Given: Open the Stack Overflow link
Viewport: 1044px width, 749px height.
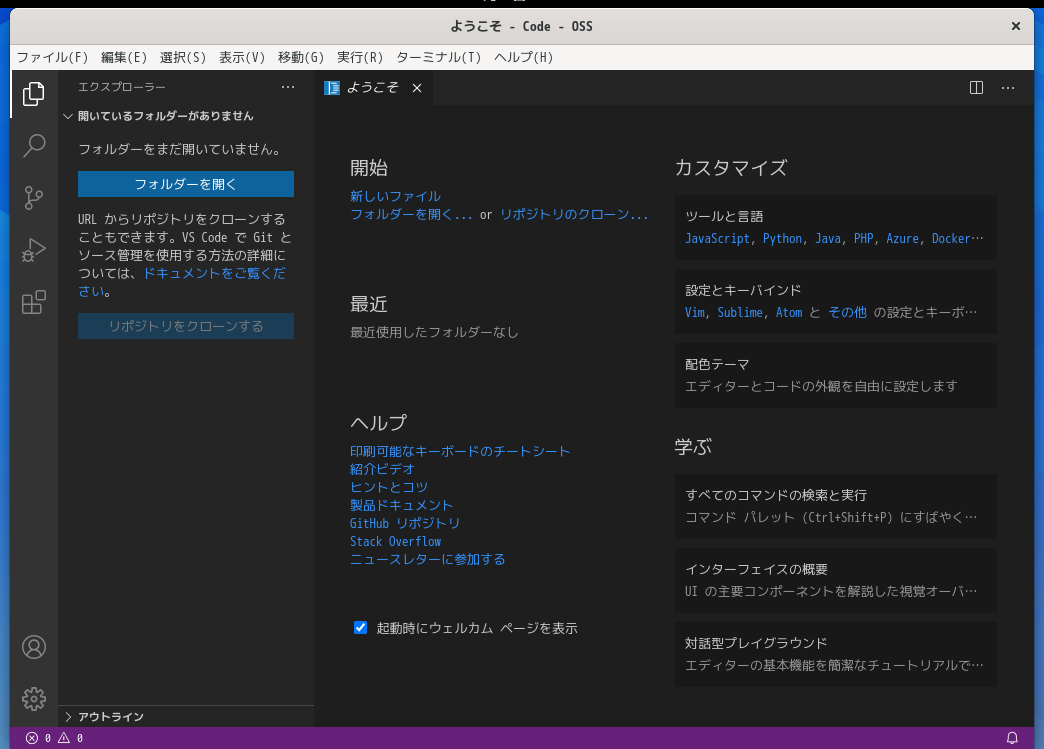Looking at the screenshot, I should click(x=395, y=541).
